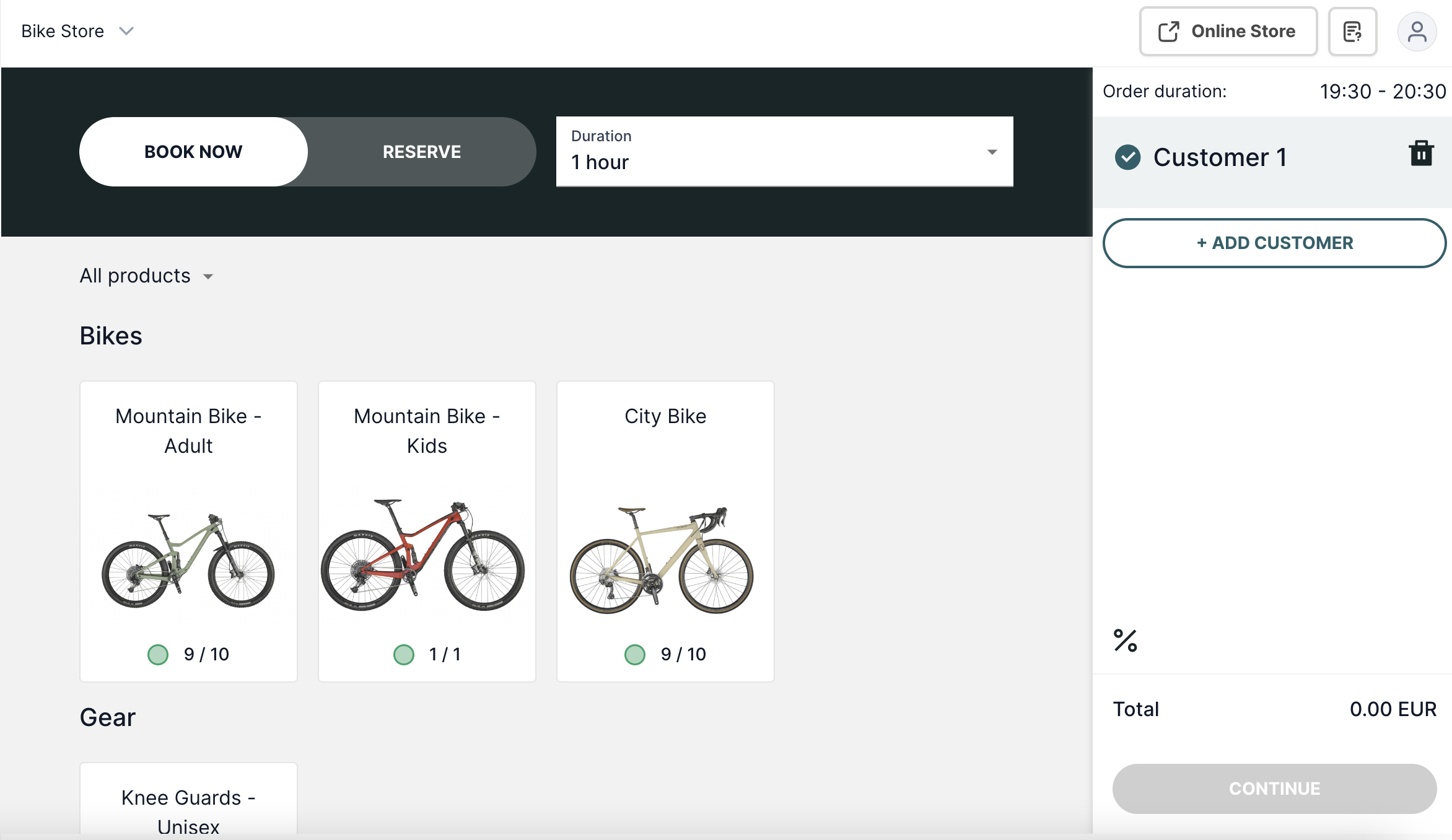
Task: Open the Bikes section heading
Action: [x=110, y=335]
